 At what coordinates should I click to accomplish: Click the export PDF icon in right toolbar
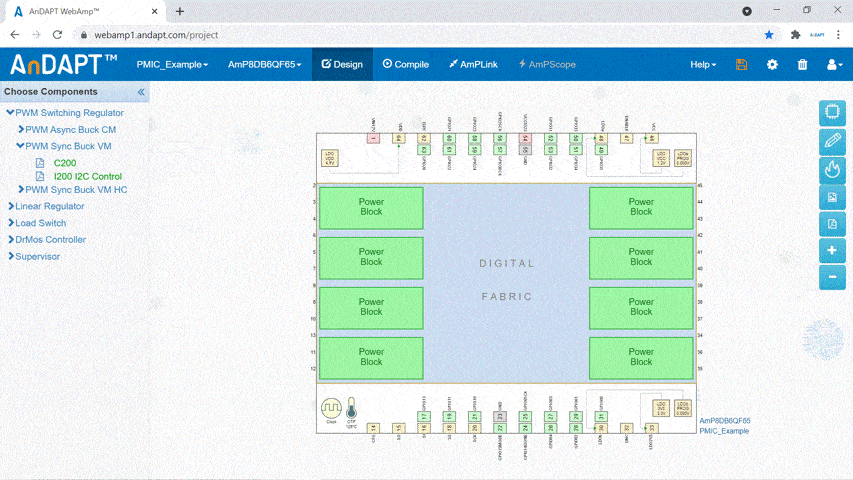(832, 224)
